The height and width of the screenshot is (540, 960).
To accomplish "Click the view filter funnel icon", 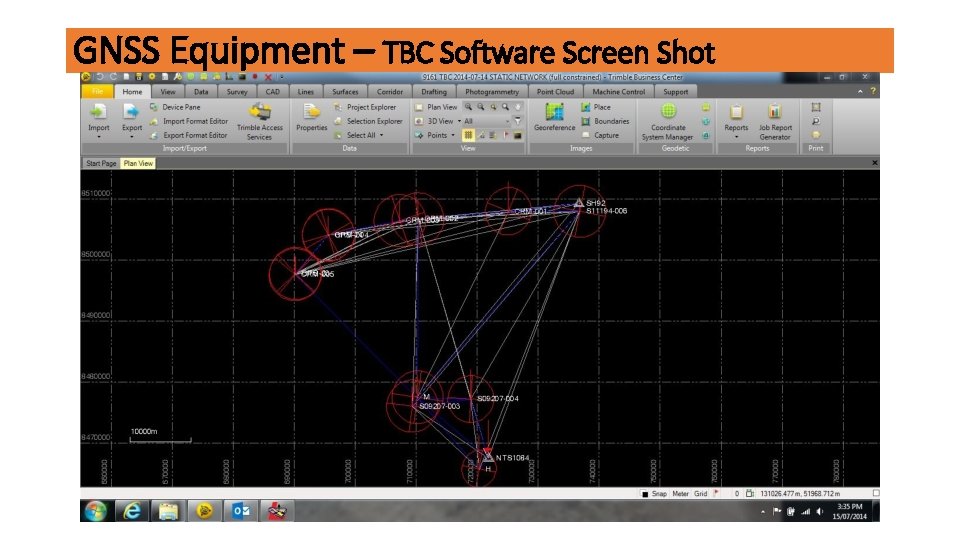I will point(517,121).
